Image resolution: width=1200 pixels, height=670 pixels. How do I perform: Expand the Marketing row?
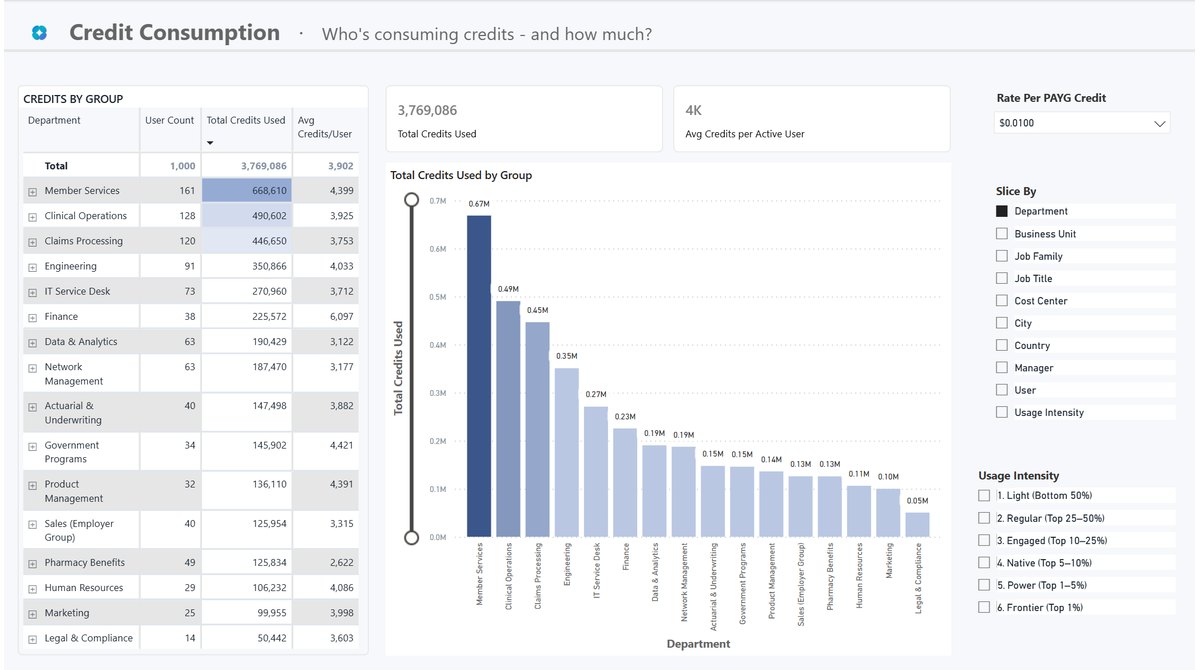tap(32, 613)
